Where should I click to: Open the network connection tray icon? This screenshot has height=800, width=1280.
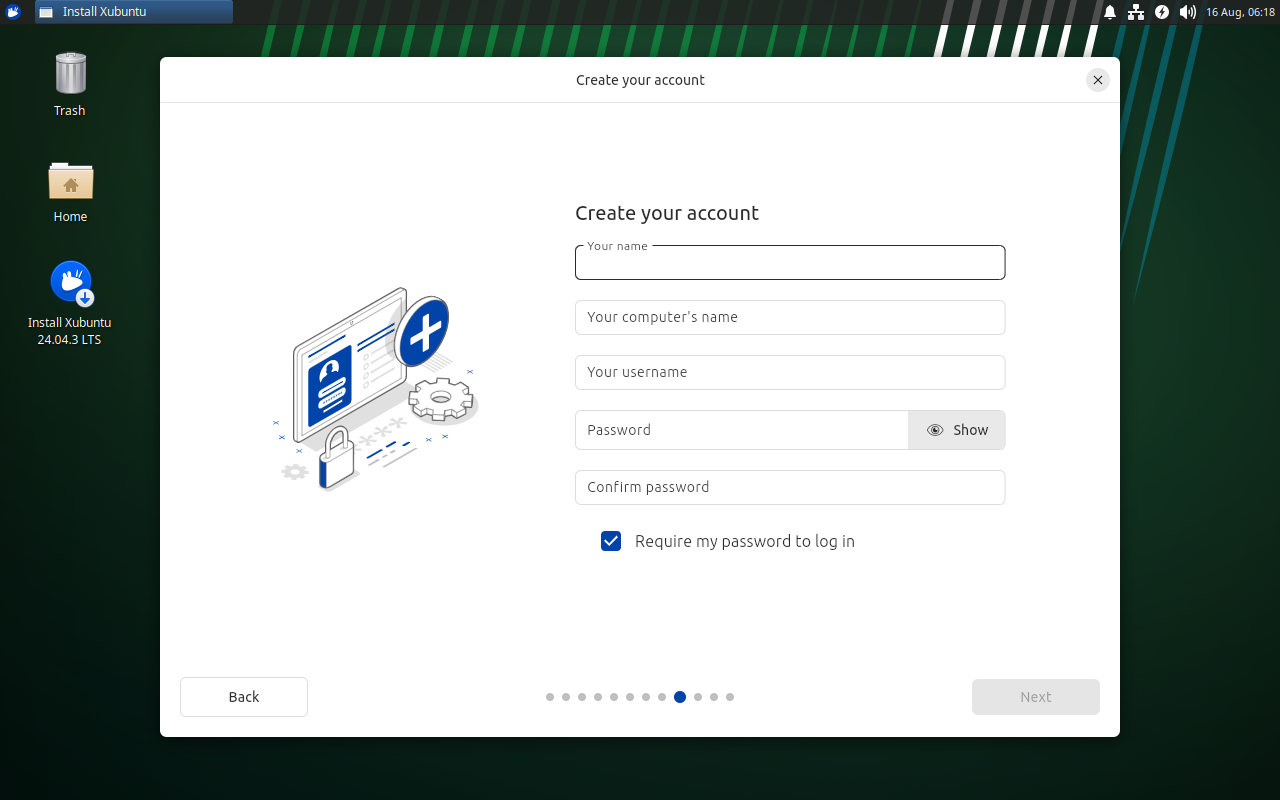1136,12
